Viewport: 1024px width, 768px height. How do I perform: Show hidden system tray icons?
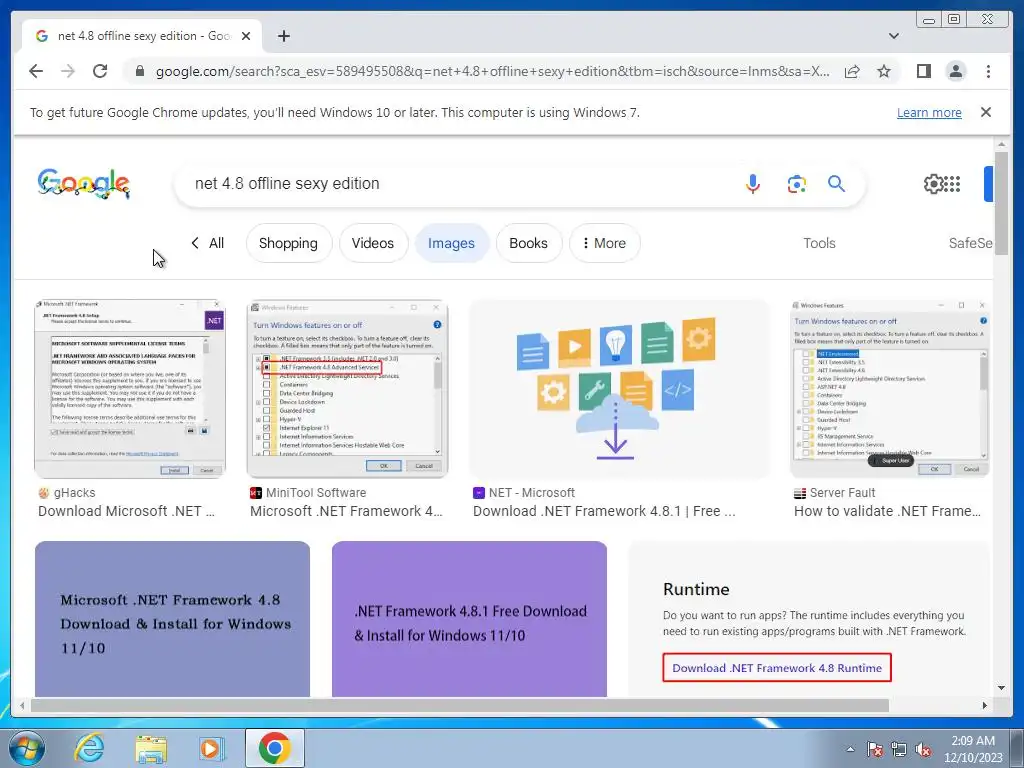point(850,750)
